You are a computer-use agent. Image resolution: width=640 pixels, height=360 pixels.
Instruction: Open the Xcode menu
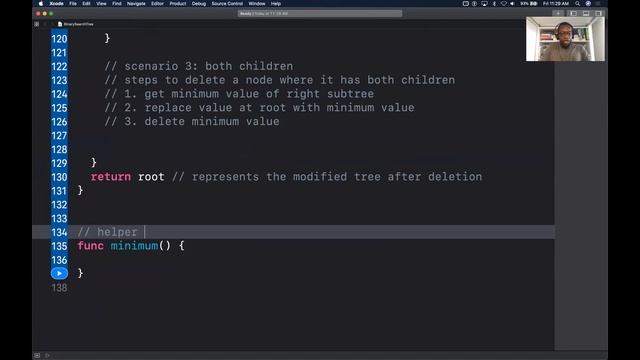click(56, 4)
